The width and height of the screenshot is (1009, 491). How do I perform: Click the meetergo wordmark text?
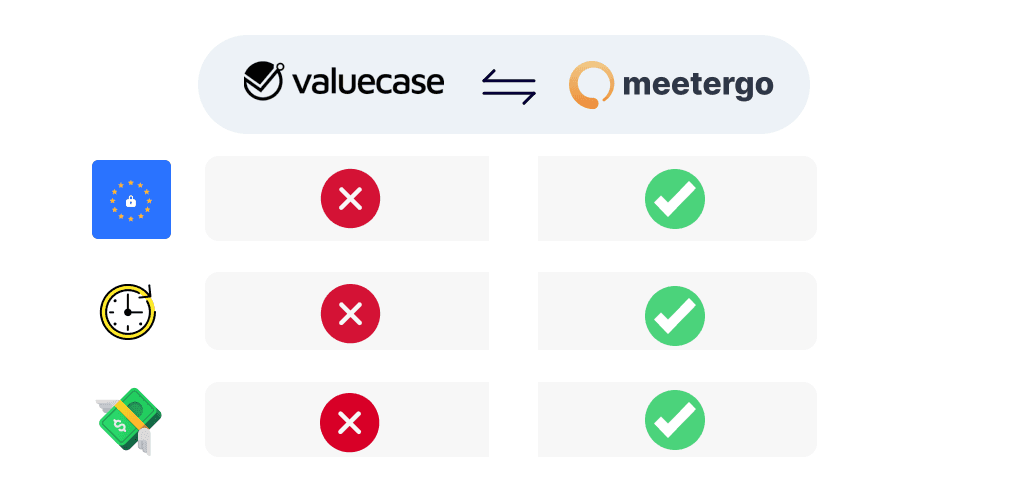[x=698, y=85]
